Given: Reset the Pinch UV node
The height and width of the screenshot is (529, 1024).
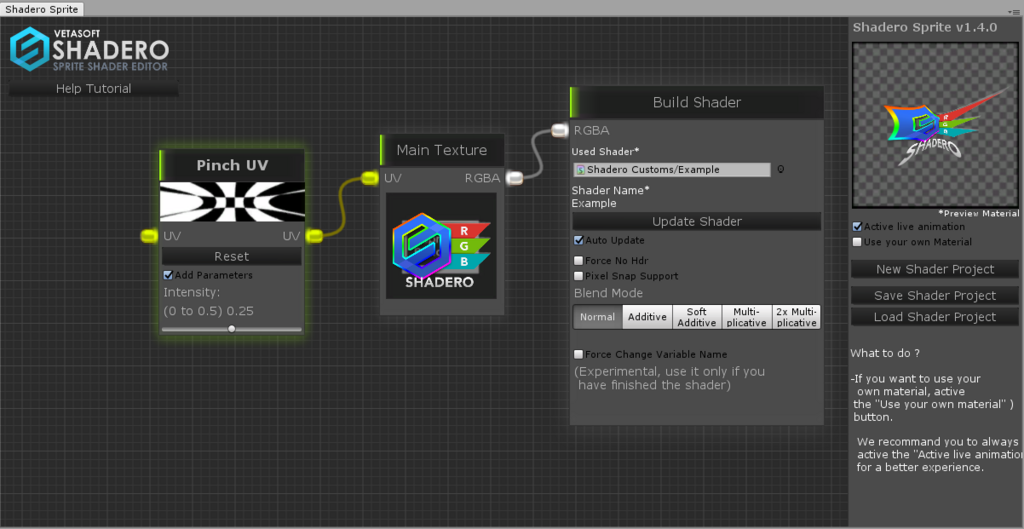Looking at the screenshot, I should 232,256.
